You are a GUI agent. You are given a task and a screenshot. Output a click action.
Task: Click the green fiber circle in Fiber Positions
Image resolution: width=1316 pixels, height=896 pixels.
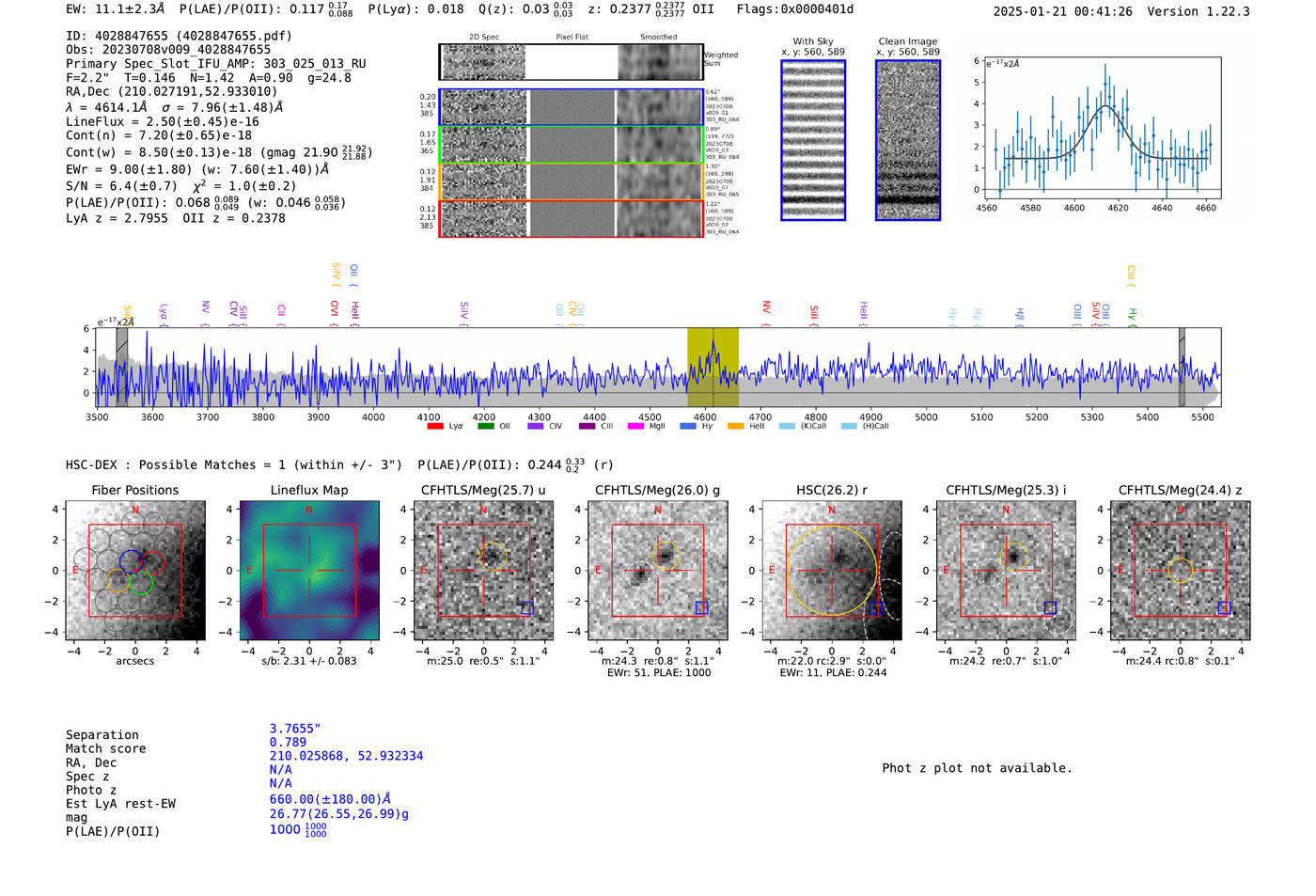tap(141, 582)
